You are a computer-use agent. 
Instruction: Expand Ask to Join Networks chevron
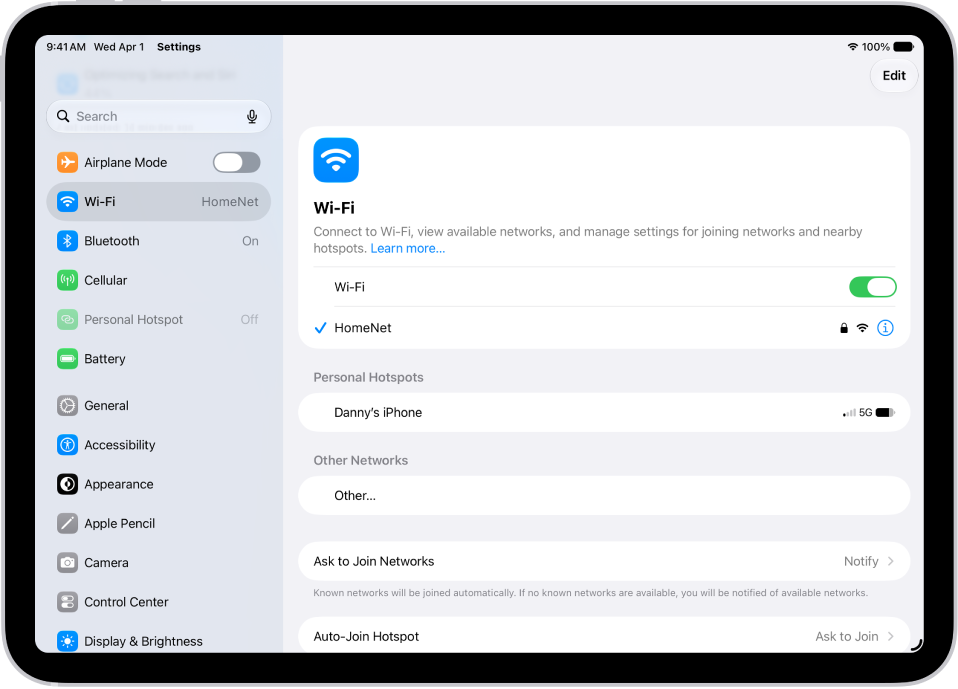point(890,561)
